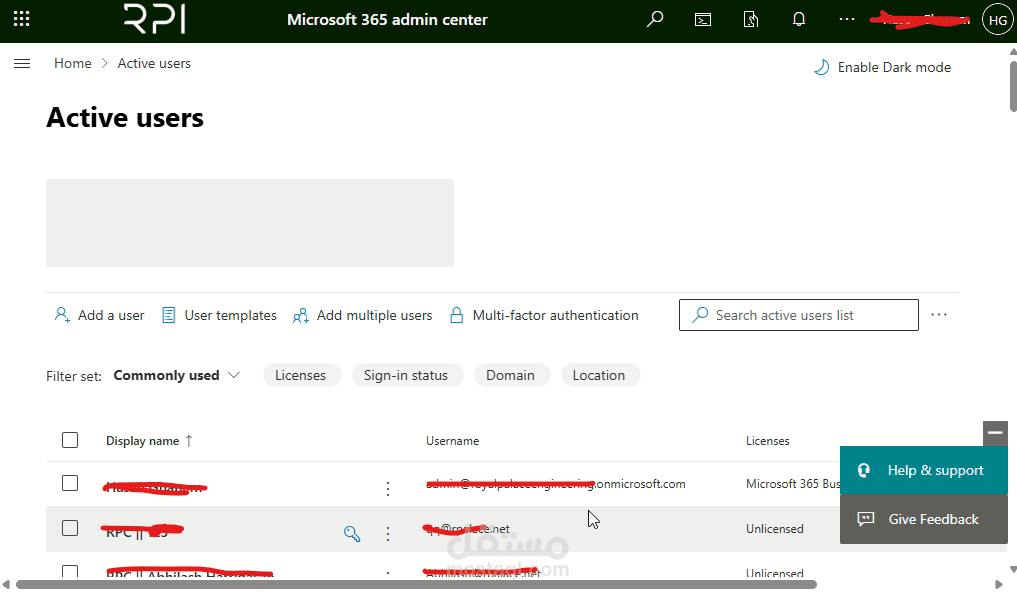Open Cloud Shell terminal icon
Viewport: 1017px width, 592px height.
coord(702,19)
